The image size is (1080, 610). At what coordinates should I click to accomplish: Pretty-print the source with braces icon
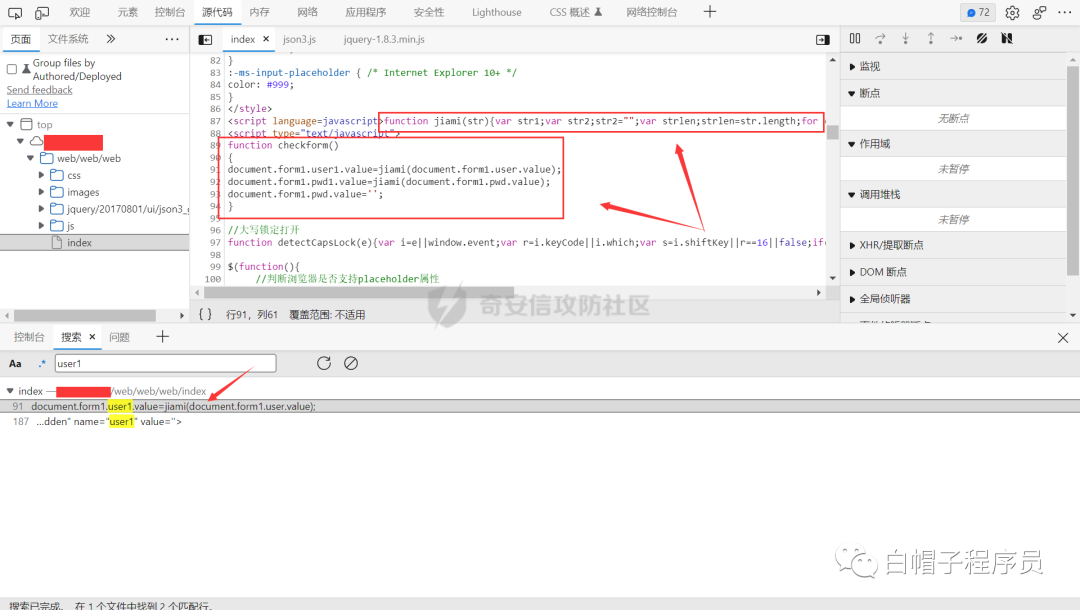[205, 314]
